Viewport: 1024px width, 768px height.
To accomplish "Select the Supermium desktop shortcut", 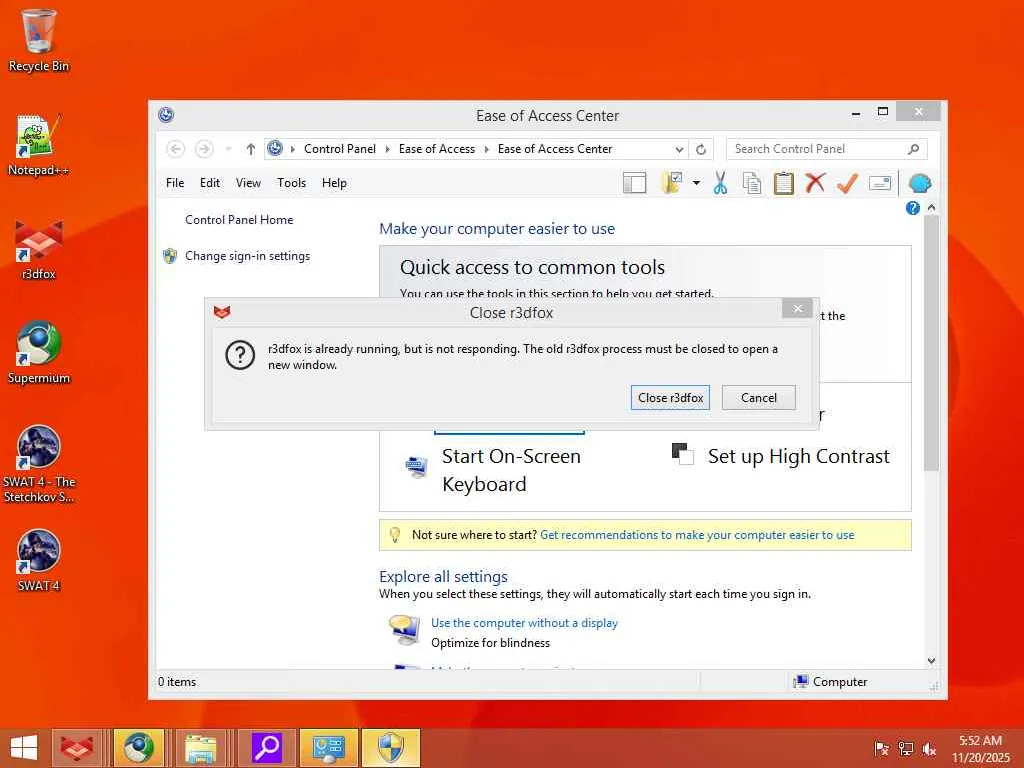I will click(x=39, y=353).
